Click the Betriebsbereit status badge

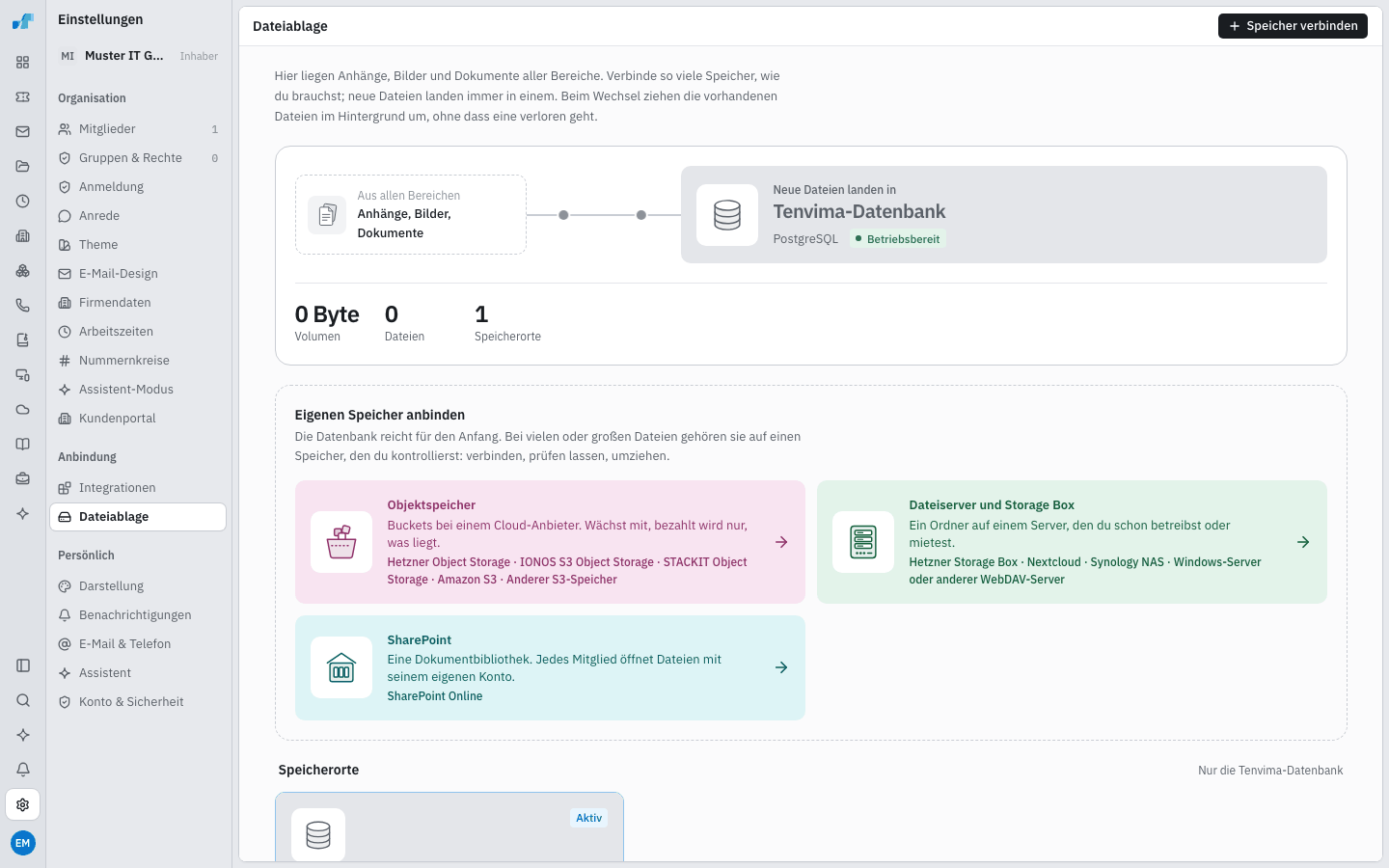pyautogui.click(x=898, y=239)
